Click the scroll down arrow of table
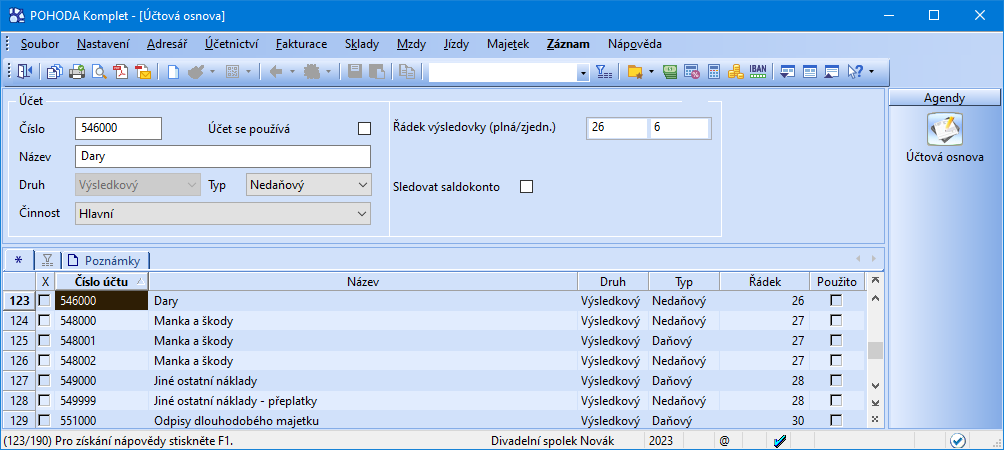 click(875, 385)
